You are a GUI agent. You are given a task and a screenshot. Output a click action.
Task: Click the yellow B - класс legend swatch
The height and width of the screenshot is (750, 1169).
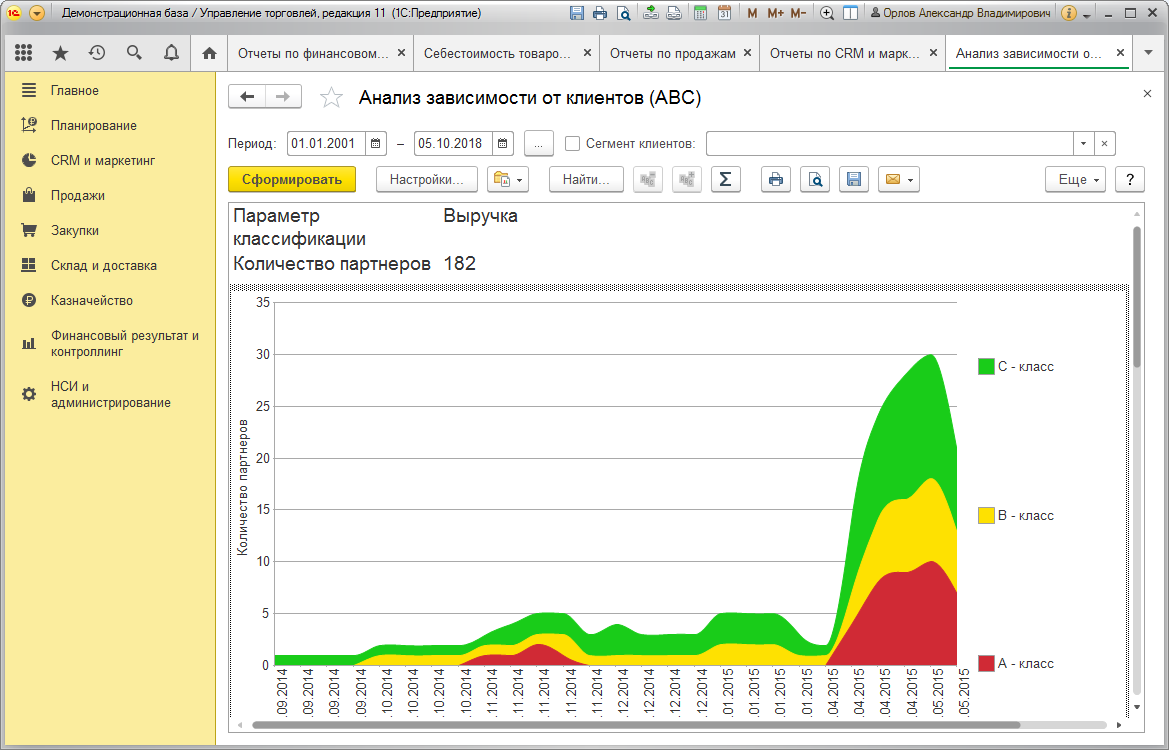pyautogui.click(x=986, y=516)
